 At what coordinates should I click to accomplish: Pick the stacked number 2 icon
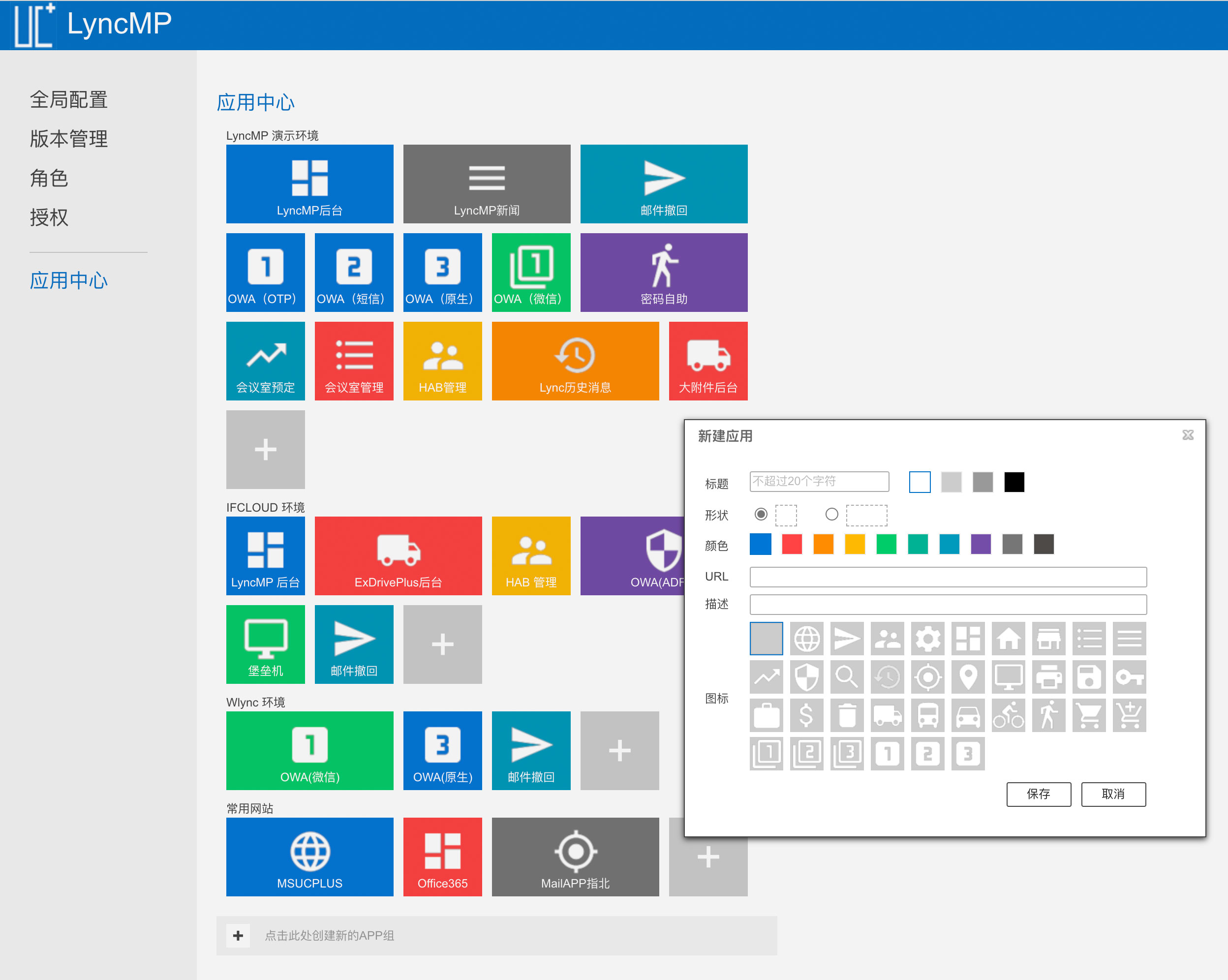[806, 754]
